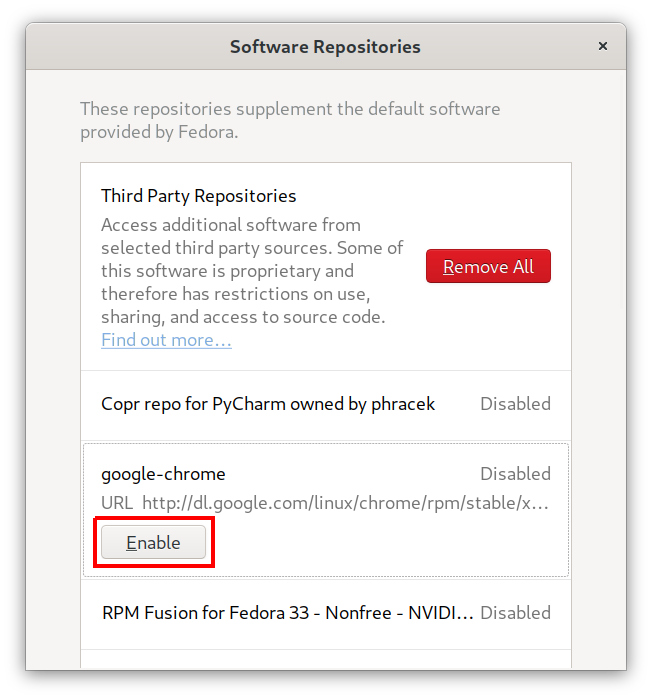Click the RPM Fusion for Fedora 33 name
The width and height of the screenshot is (652, 699).
point(288,612)
